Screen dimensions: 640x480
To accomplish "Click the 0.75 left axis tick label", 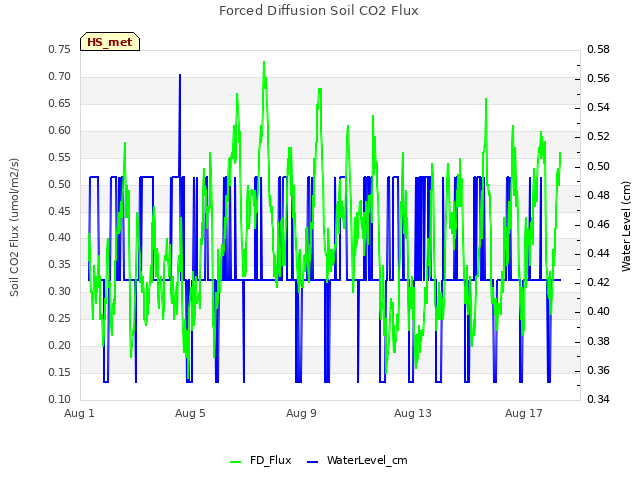I will click(x=60, y=49).
